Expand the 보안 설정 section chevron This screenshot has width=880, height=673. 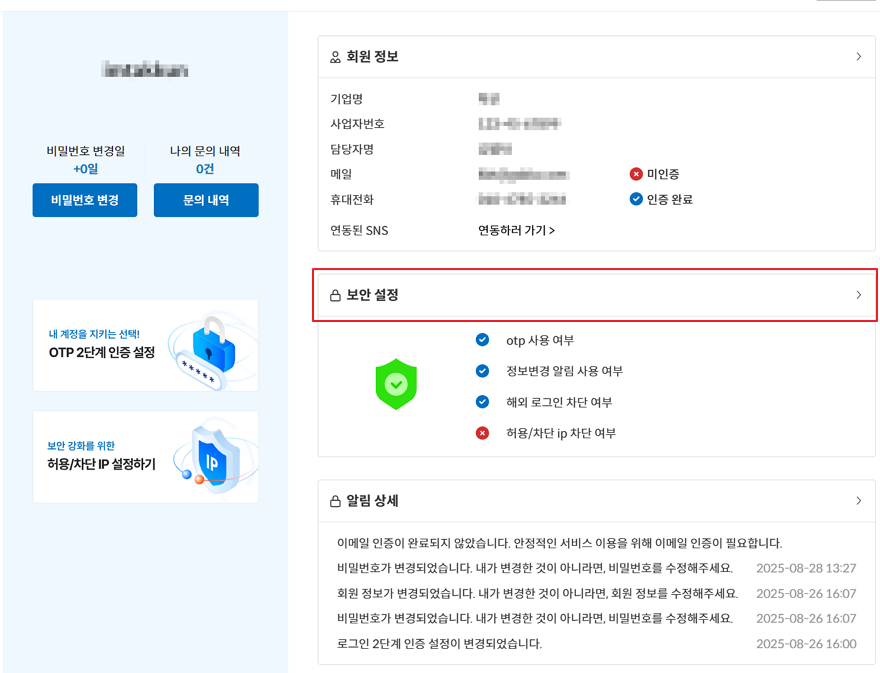858,295
